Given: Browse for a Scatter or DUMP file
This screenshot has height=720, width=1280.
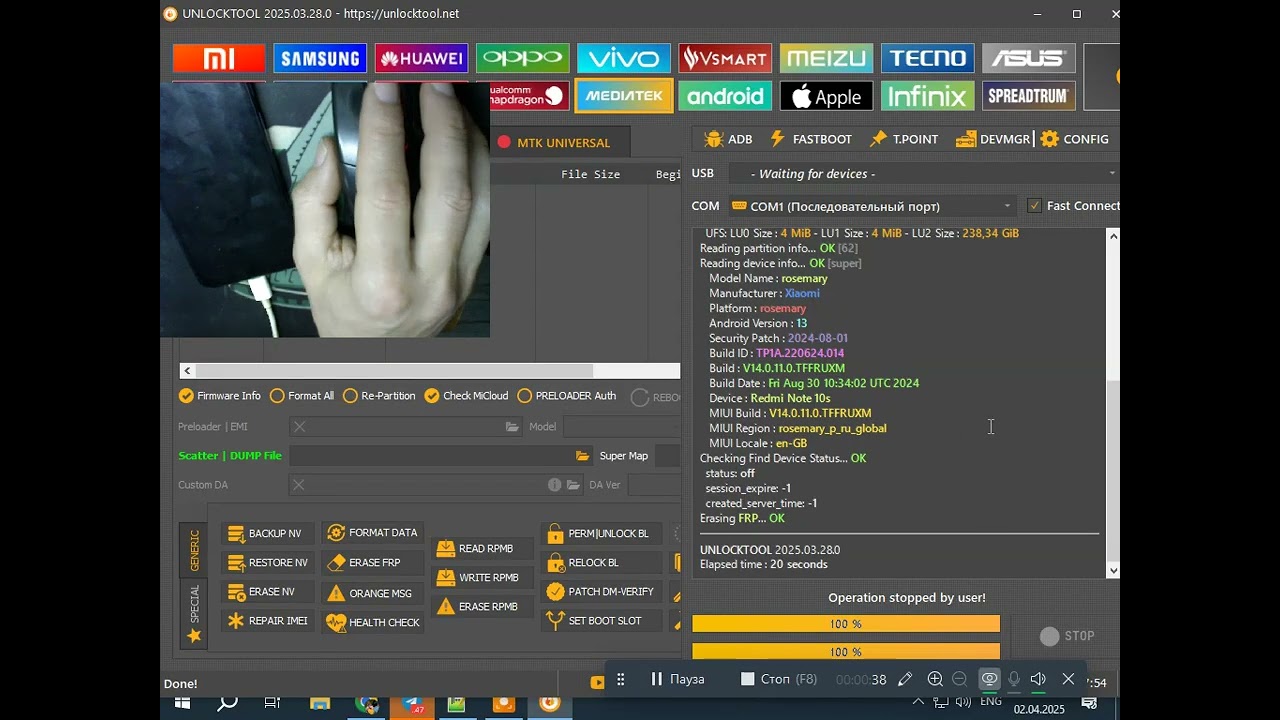Looking at the screenshot, I should pos(582,456).
